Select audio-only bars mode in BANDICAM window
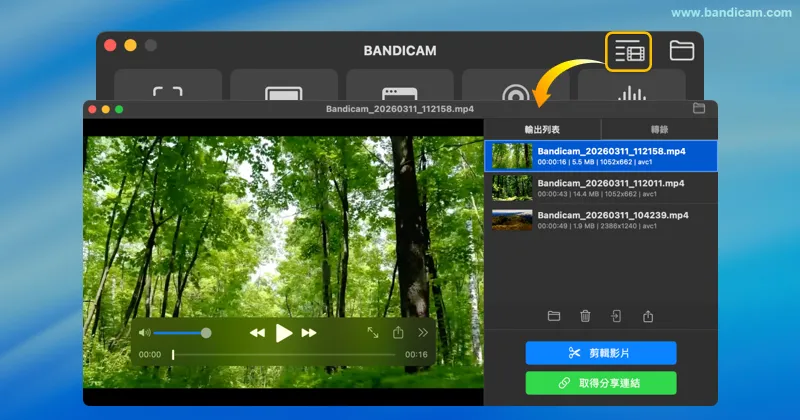The width and height of the screenshot is (800, 420). [x=632, y=85]
